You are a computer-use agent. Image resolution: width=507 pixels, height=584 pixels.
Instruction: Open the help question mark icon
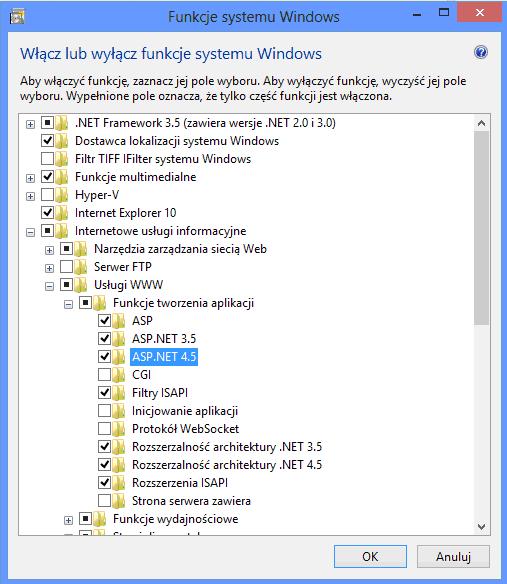(481, 53)
